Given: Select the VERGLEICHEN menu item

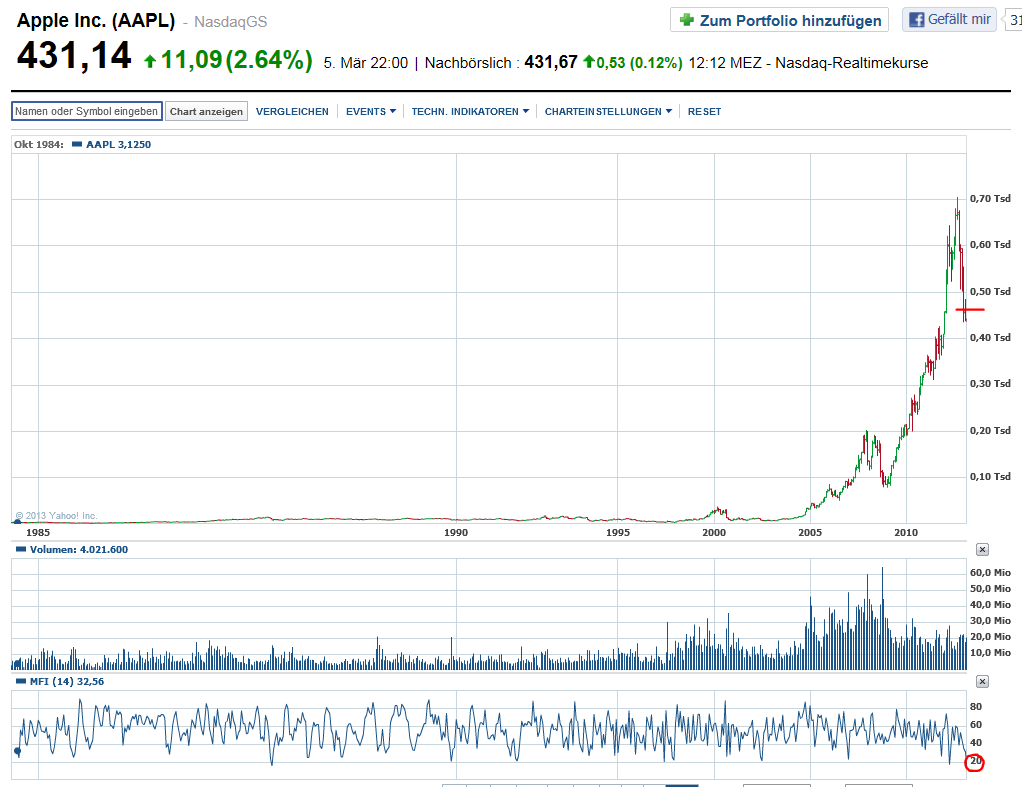Looking at the screenshot, I should 292,111.
